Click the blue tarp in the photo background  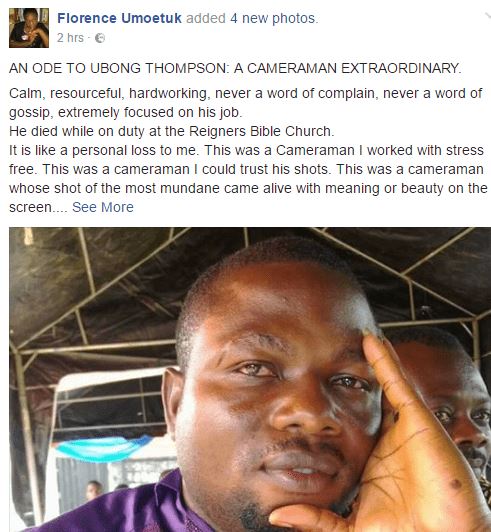point(102,449)
